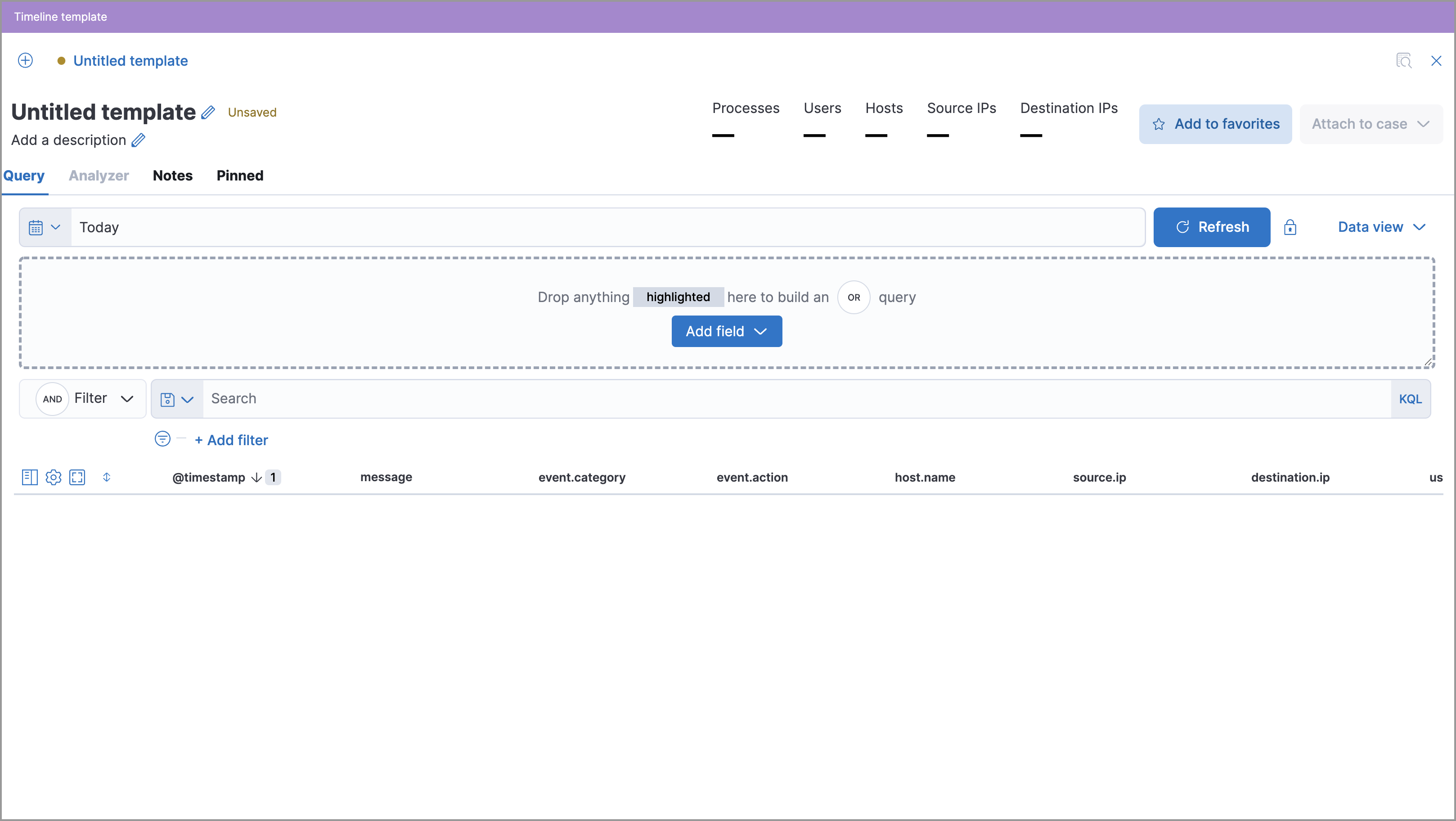Select the Query tab
This screenshot has width=1456, height=821.
pos(24,175)
